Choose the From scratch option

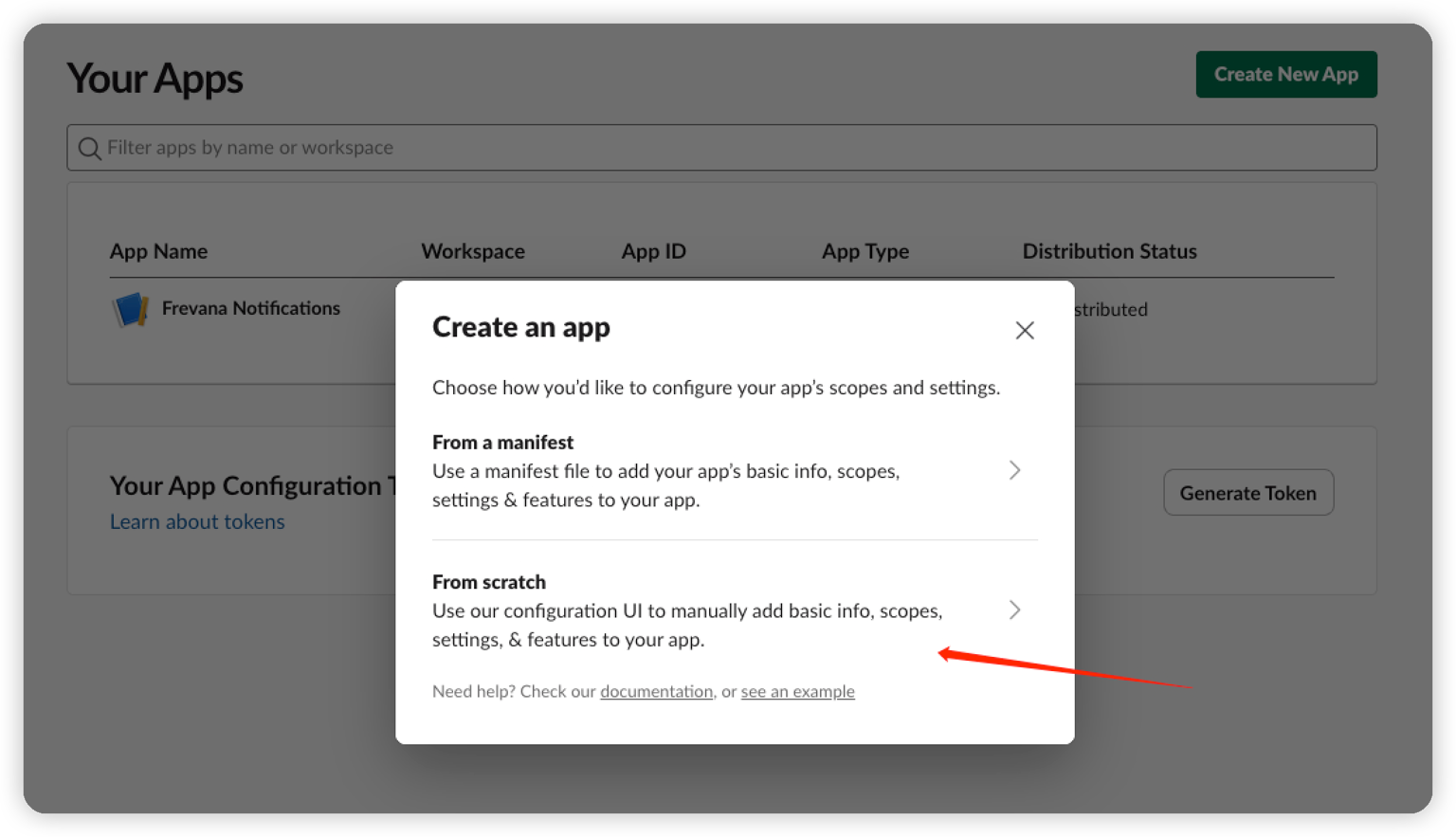[x=735, y=610]
